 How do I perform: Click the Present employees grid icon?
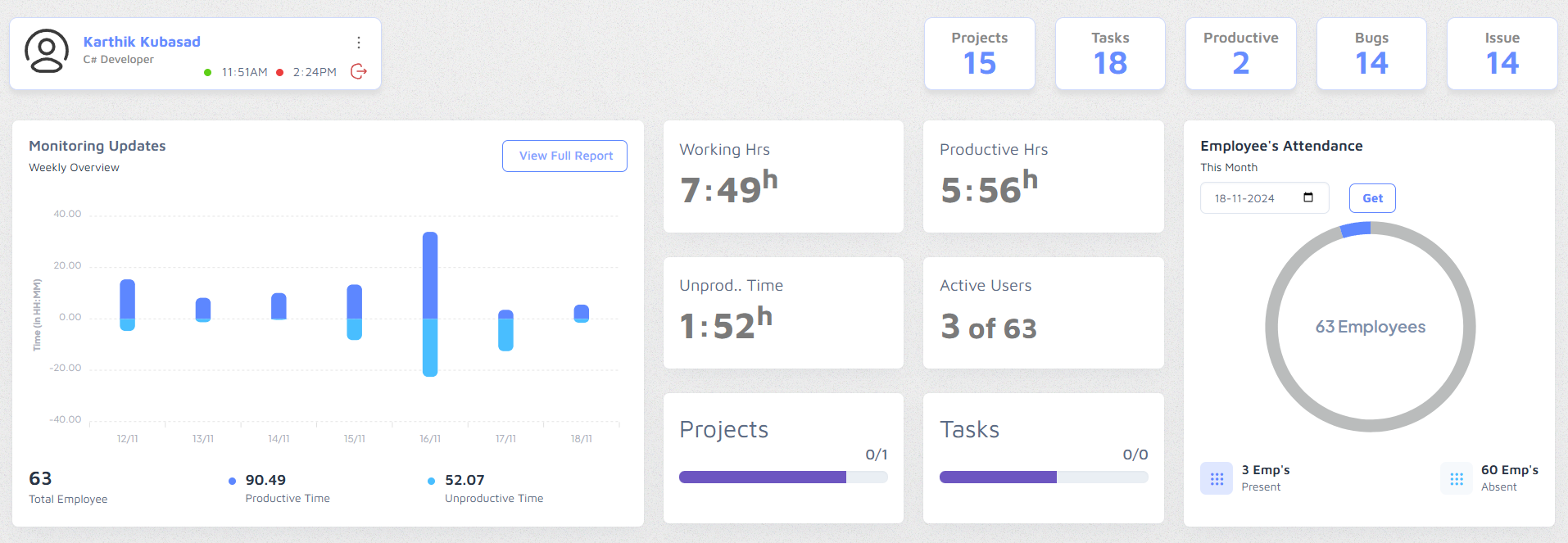coord(1217,479)
